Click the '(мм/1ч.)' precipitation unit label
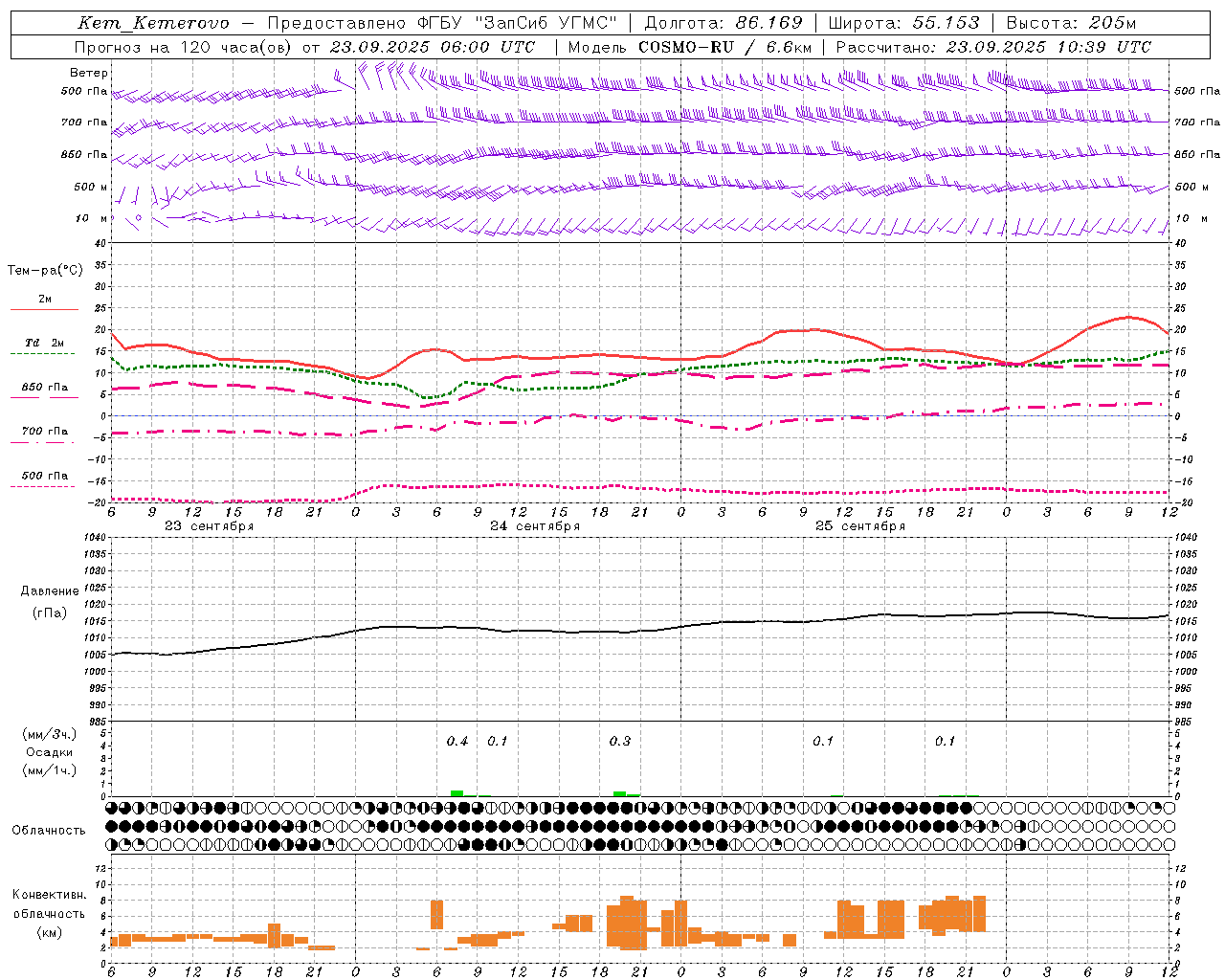 point(50,770)
